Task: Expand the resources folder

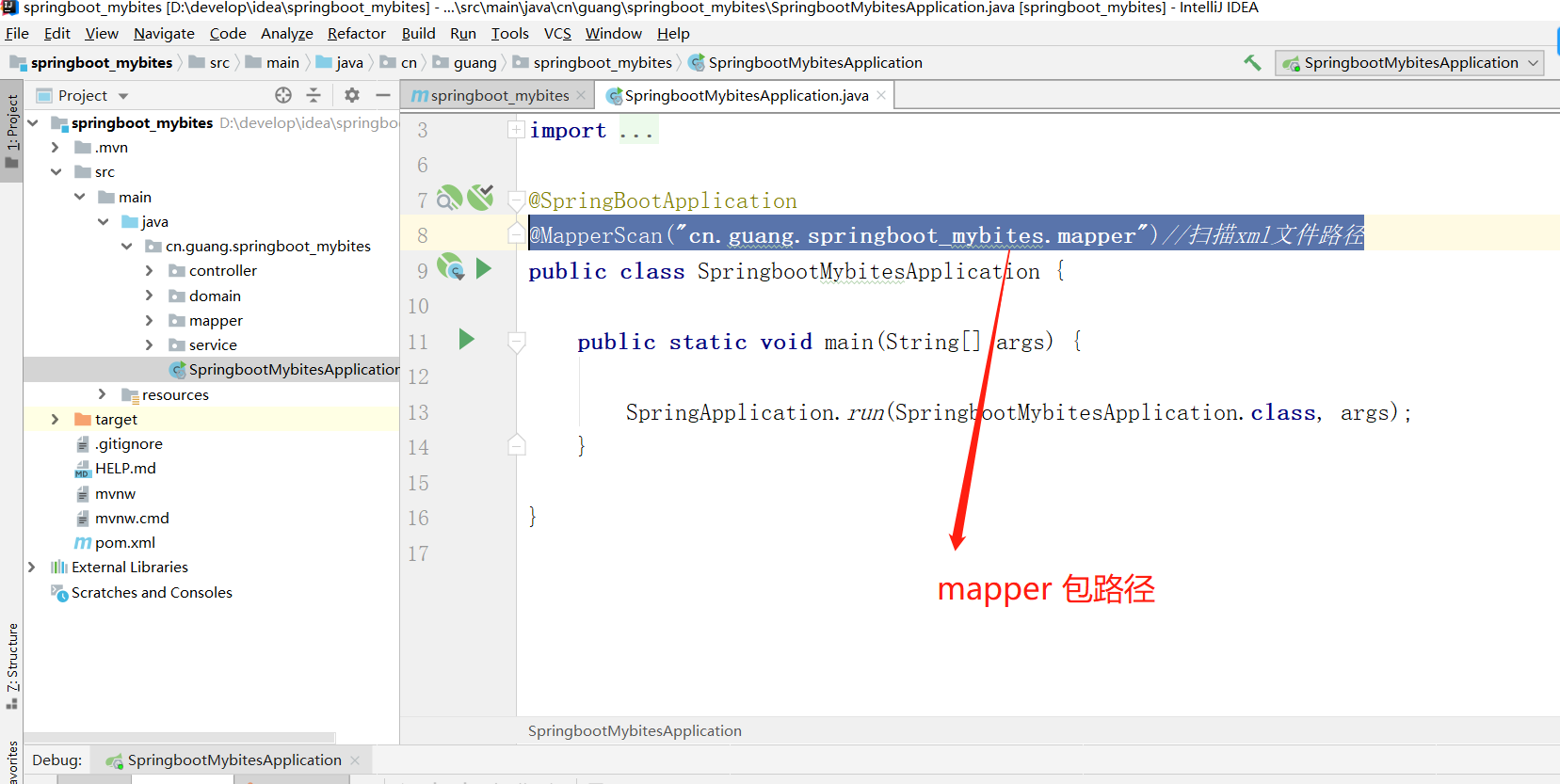Action: point(102,394)
